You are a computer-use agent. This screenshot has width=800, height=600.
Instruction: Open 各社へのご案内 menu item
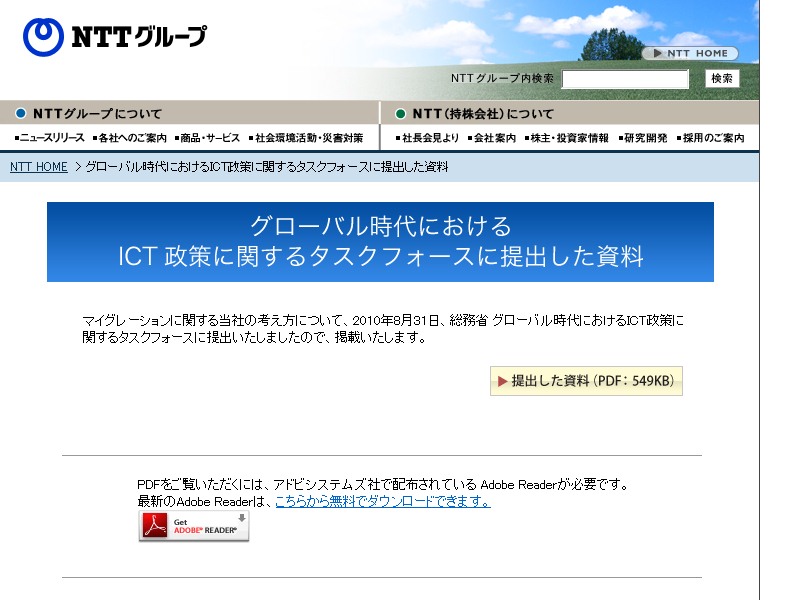(130, 138)
